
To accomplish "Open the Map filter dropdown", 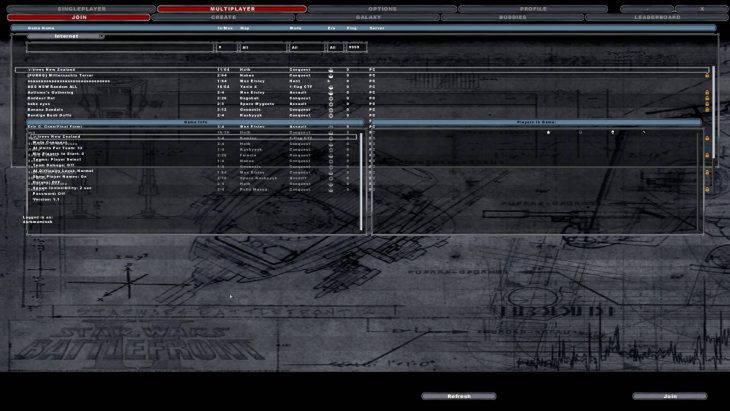I will [263, 47].
